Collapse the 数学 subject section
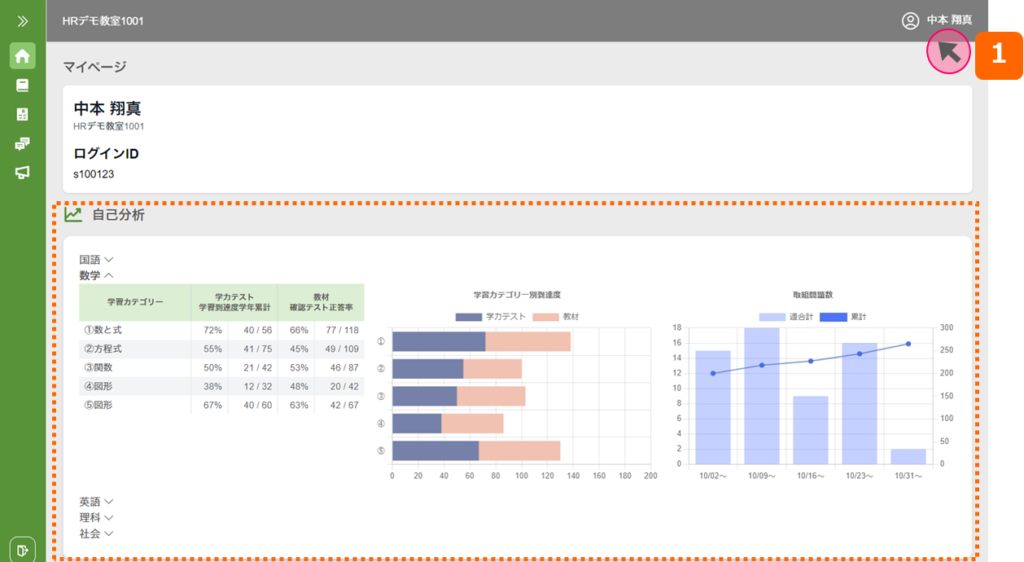 96,275
